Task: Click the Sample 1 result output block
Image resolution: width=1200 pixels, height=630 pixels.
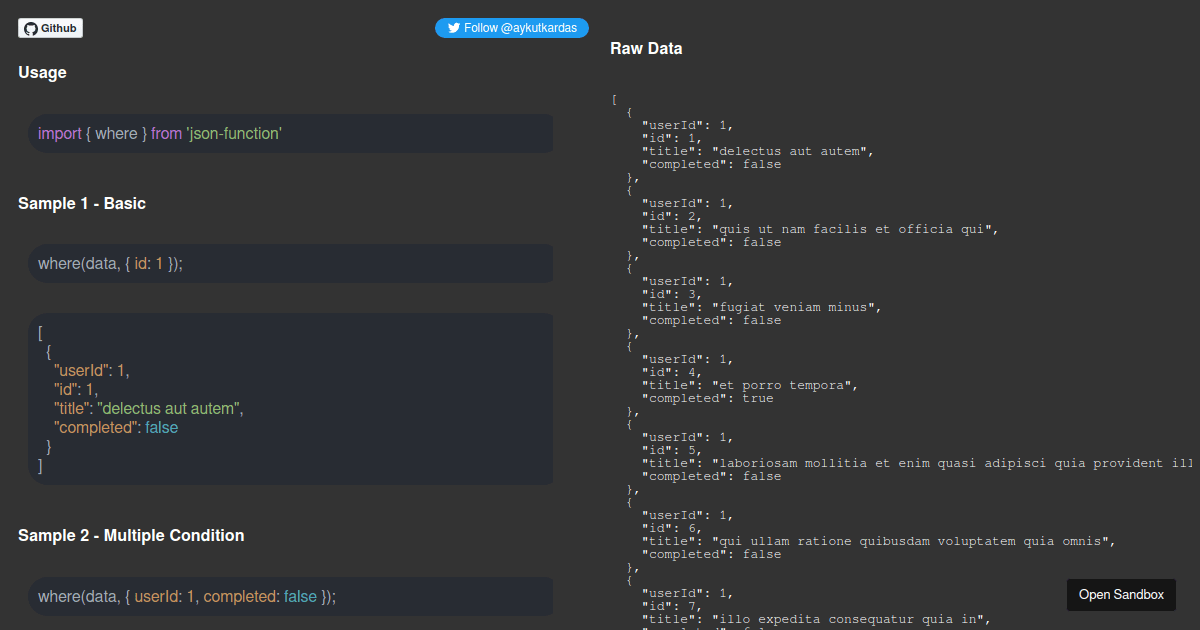Action: coord(290,399)
